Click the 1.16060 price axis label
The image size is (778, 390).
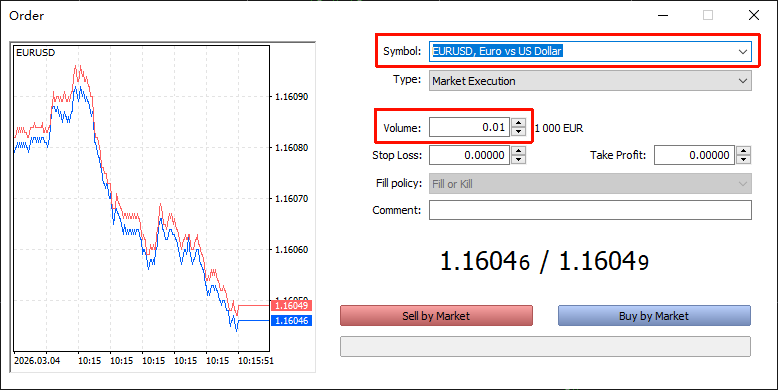[x=291, y=250]
